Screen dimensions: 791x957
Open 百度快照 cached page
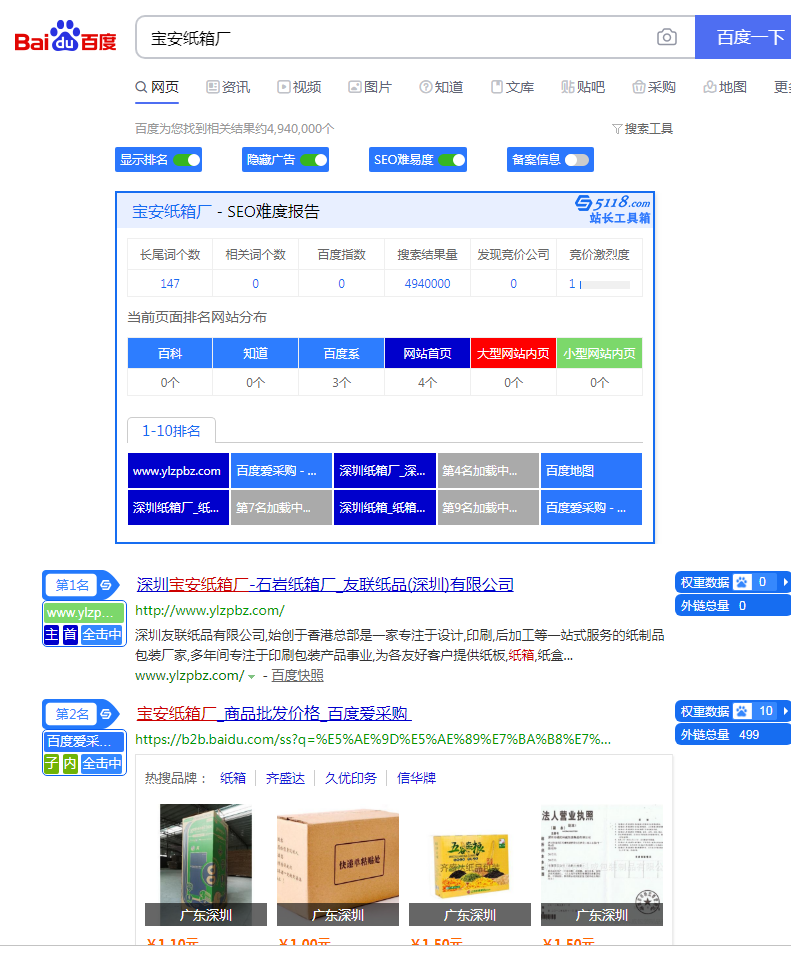297,676
